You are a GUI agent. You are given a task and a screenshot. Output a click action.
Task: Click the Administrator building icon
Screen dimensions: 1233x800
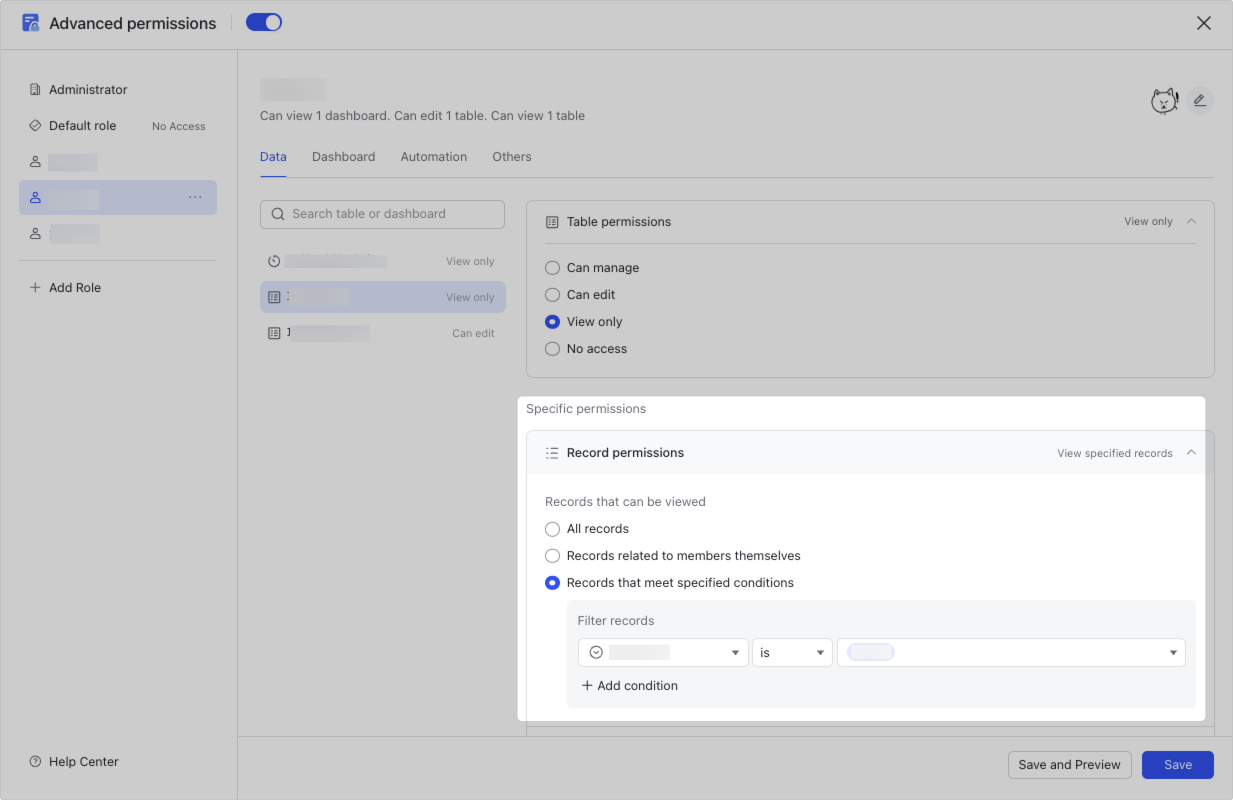(x=35, y=90)
